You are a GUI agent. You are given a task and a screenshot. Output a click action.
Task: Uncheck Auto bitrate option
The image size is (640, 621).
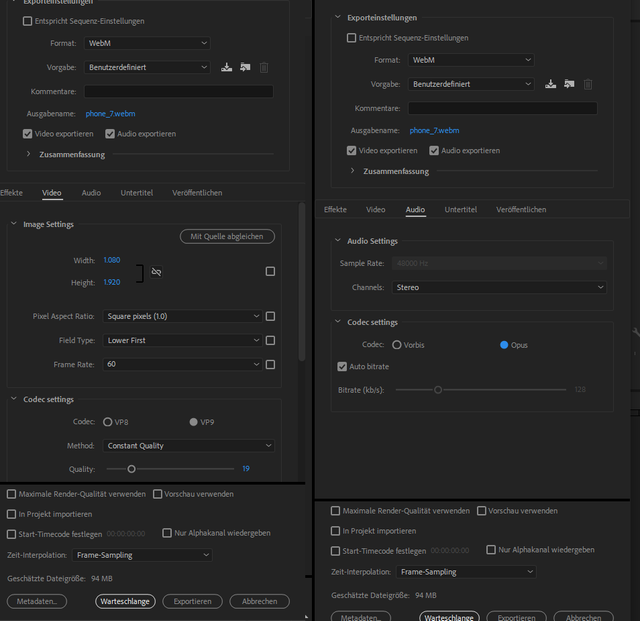coord(342,367)
